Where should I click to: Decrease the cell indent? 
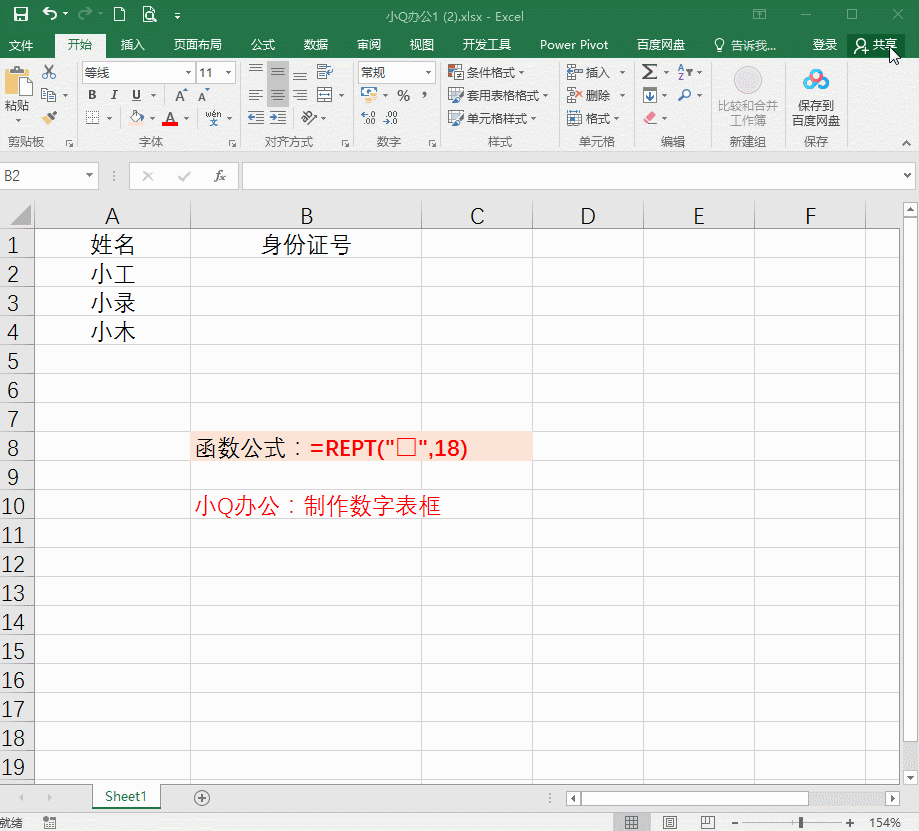[256, 118]
